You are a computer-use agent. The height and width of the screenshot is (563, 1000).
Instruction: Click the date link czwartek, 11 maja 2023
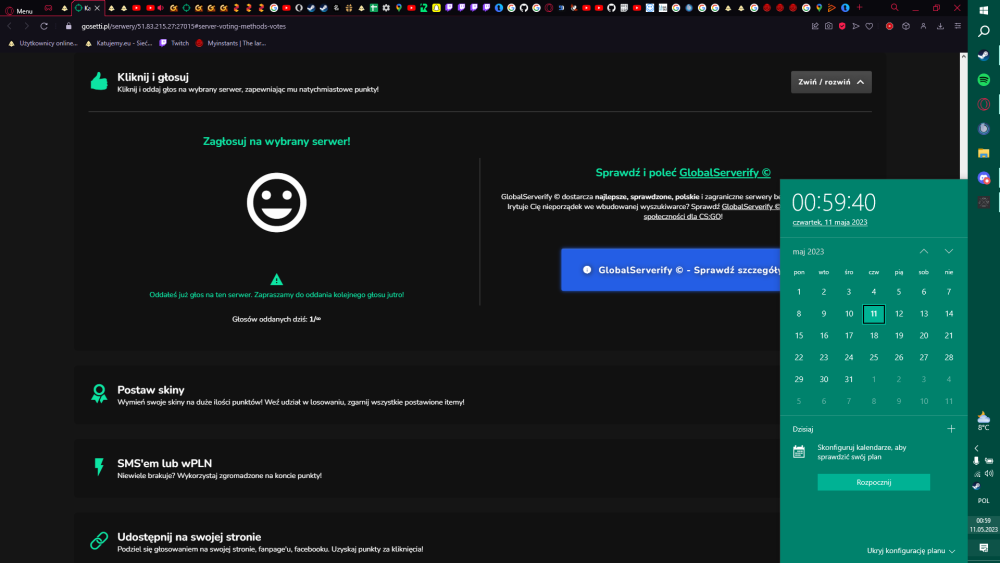(x=830, y=223)
